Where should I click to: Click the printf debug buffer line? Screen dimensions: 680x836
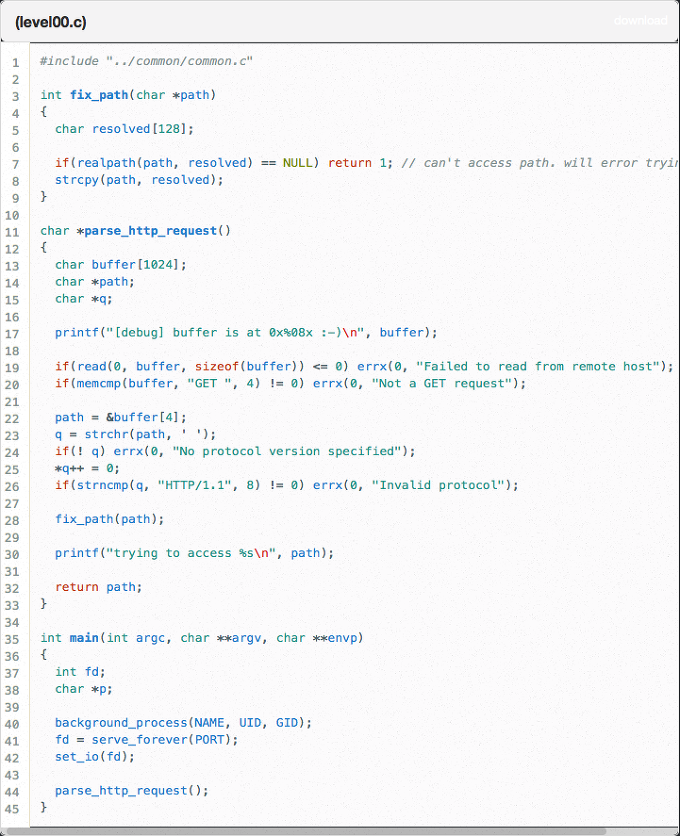pyautogui.click(x=246, y=333)
